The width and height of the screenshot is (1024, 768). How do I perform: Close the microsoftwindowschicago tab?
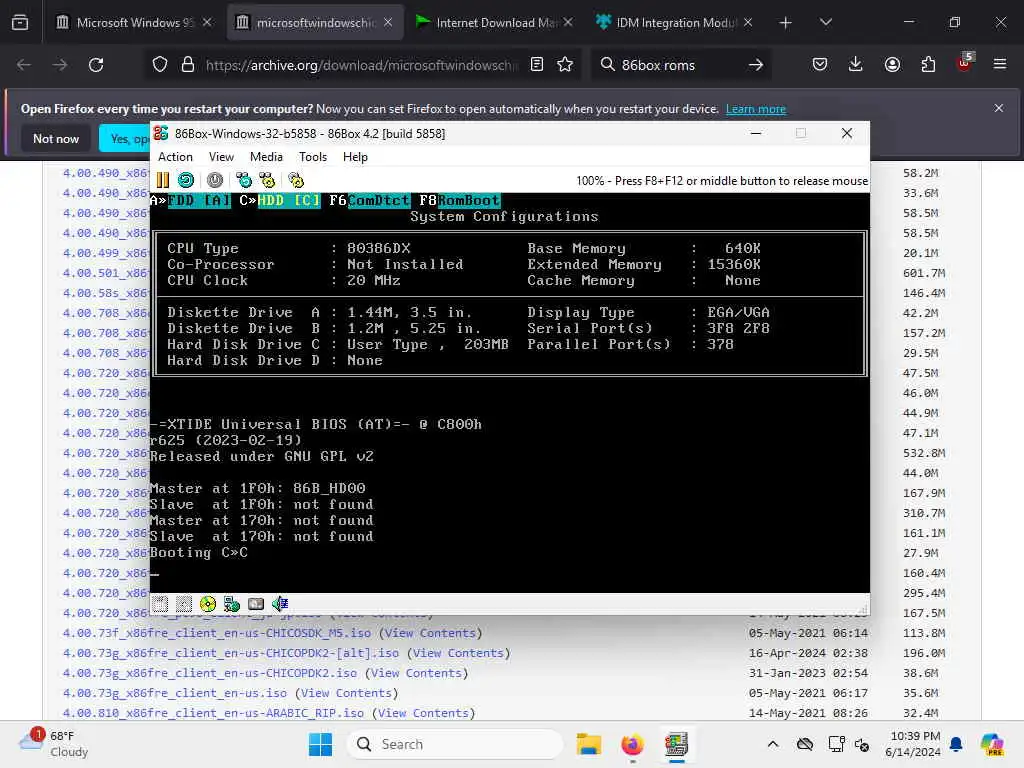pos(388,22)
